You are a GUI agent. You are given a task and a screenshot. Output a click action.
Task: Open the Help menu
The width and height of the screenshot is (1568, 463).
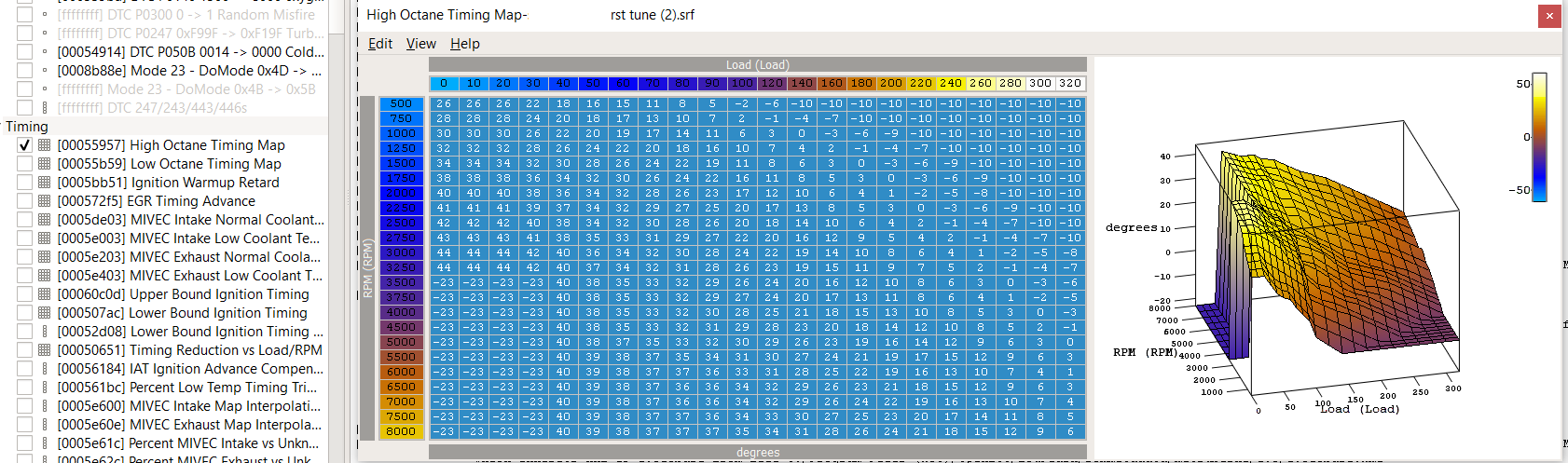[x=464, y=44]
